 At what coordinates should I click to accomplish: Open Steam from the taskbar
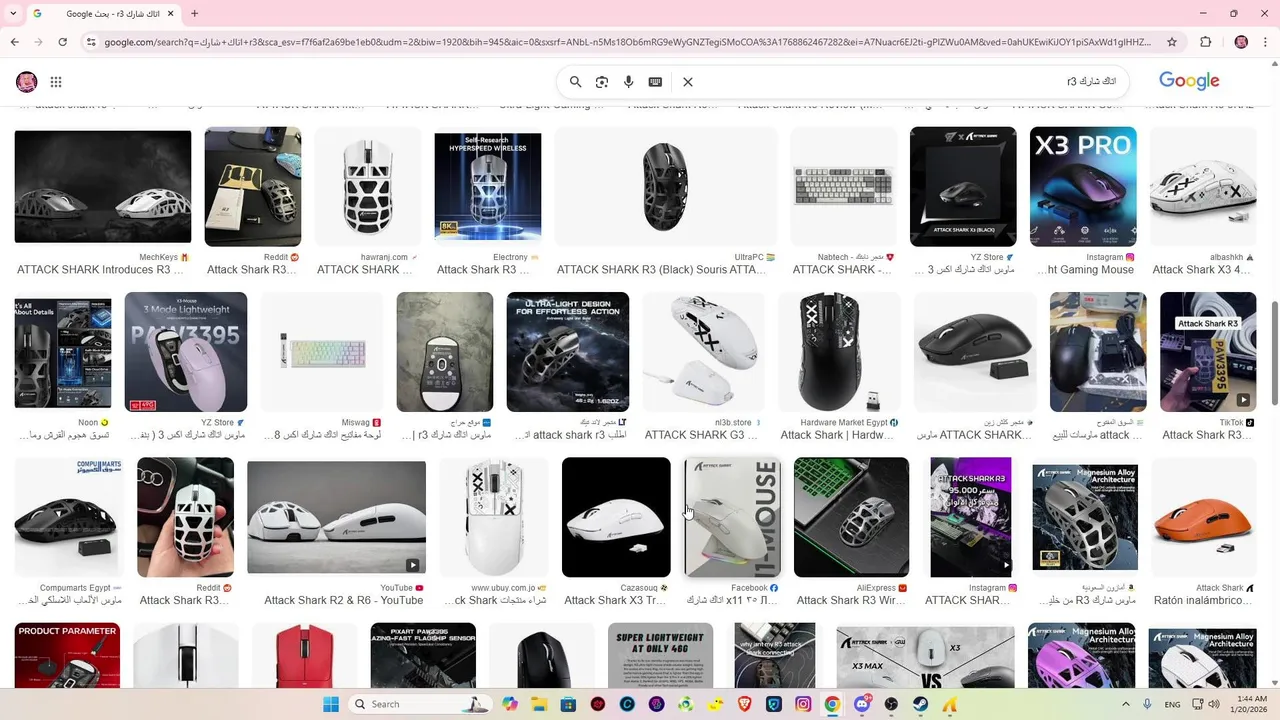click(x=920, y=704)
